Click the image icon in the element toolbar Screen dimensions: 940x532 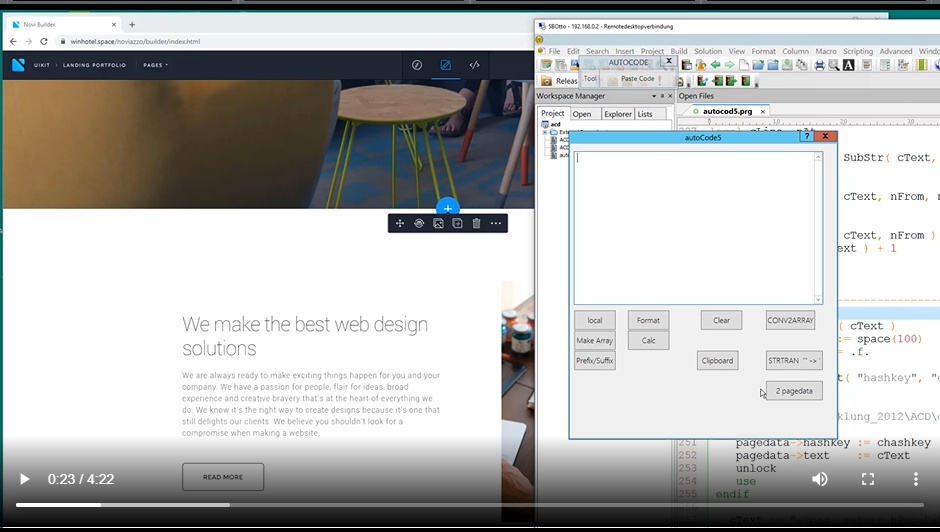pyautogui.click(x=438, y=224)
